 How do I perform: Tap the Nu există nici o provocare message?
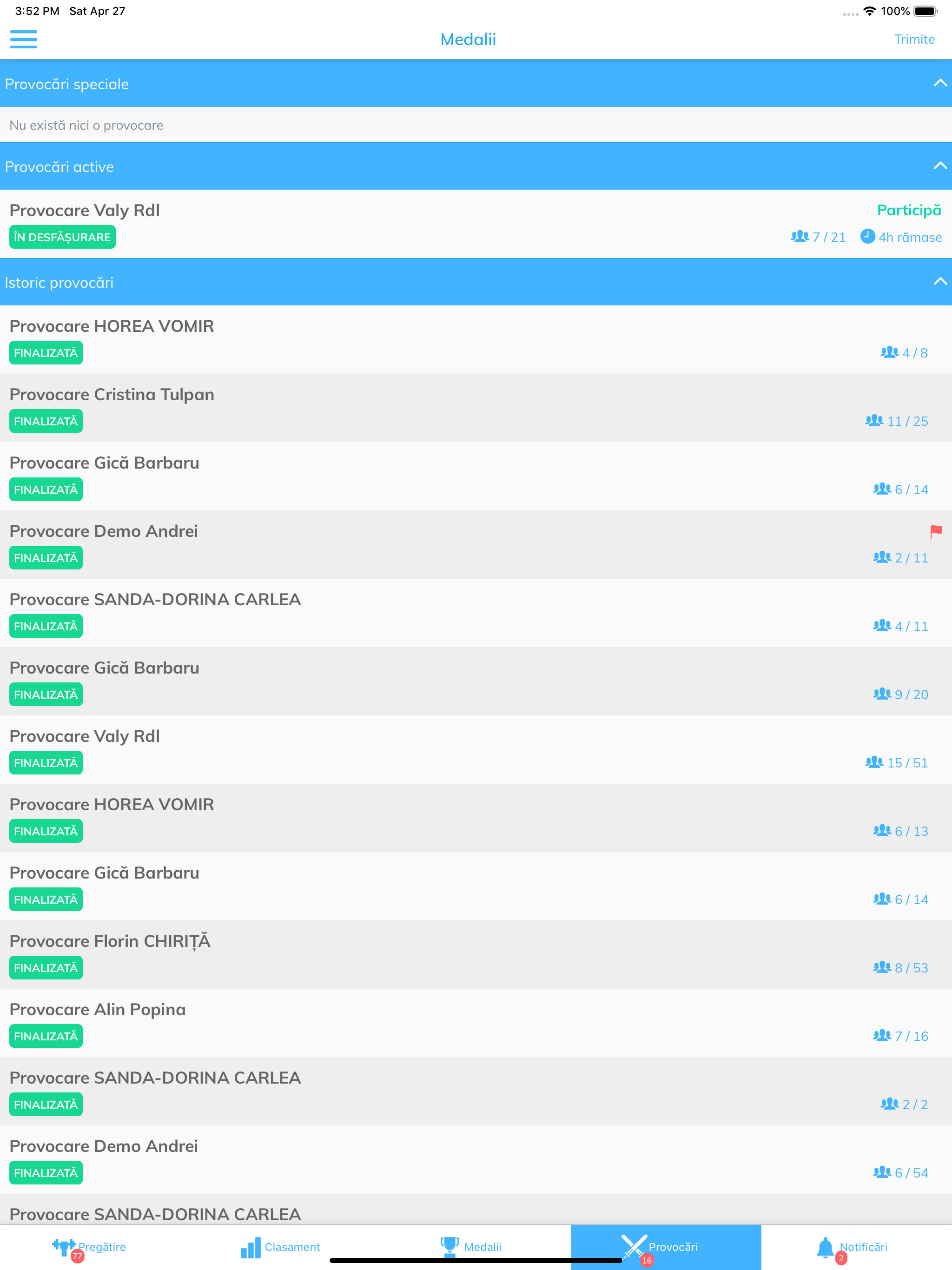click(x=86, y=125)
